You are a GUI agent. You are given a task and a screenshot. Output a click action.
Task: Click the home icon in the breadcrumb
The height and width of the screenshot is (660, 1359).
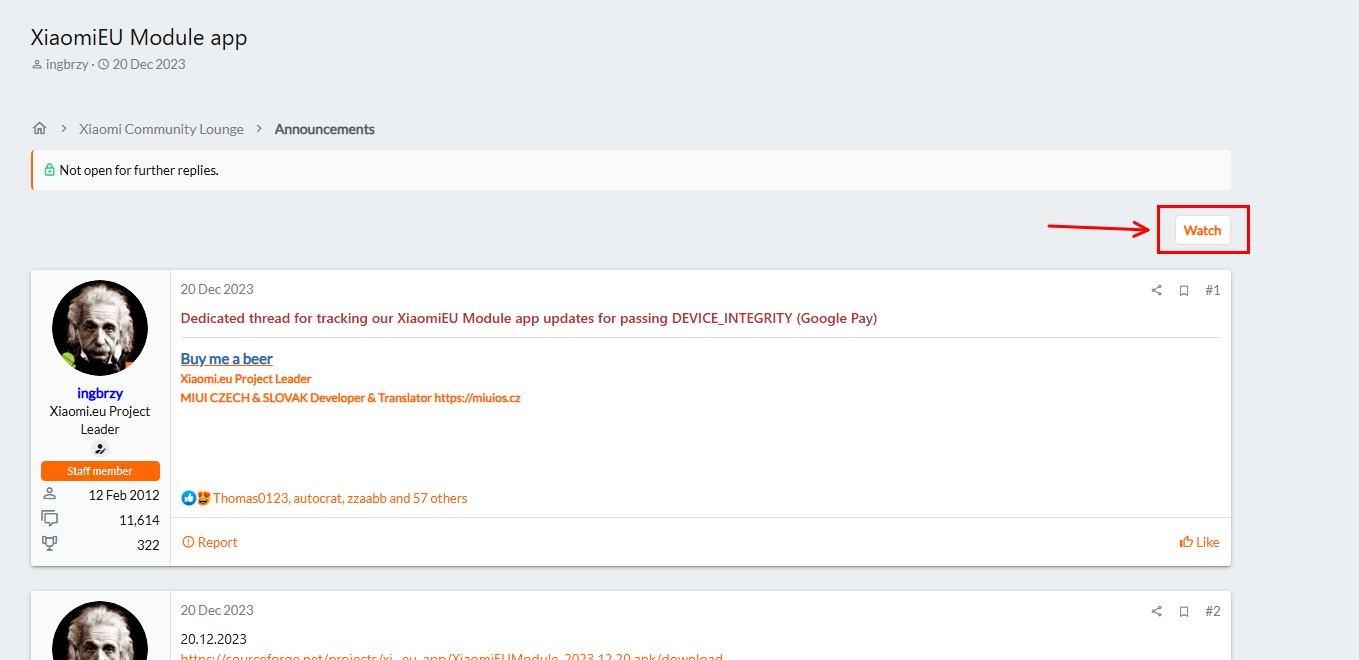coord(40,129)
